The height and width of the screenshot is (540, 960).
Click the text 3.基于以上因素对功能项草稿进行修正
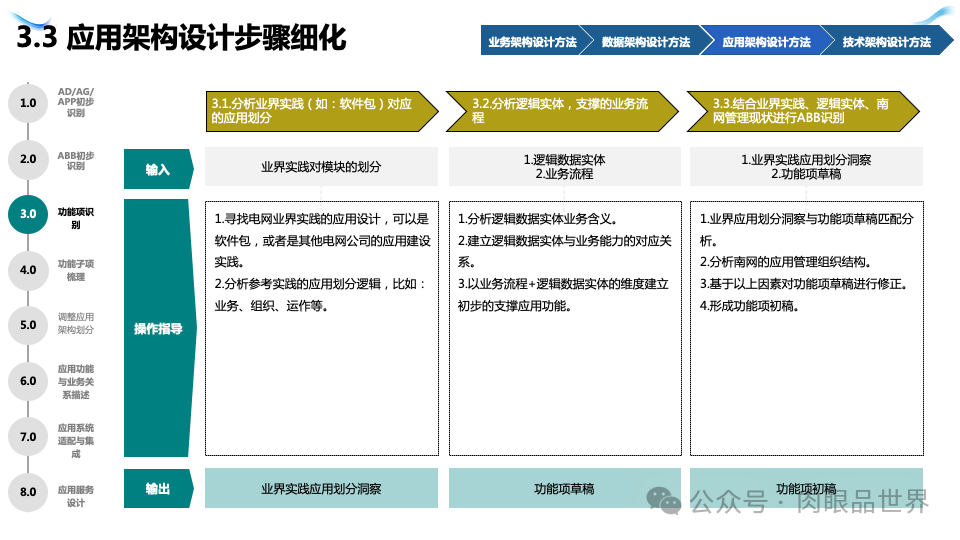coord(803,283)
